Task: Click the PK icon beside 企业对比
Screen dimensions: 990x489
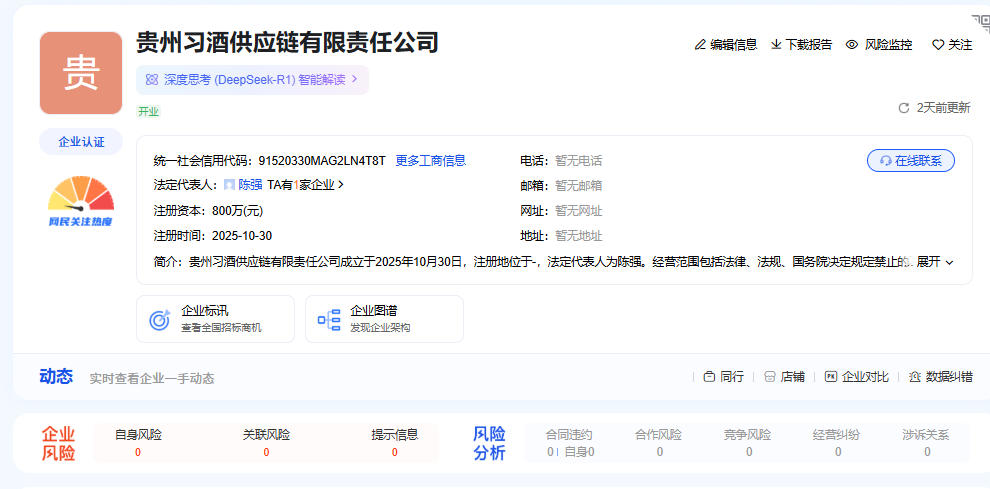Action: pyautogui.click(x=831, y=377)
